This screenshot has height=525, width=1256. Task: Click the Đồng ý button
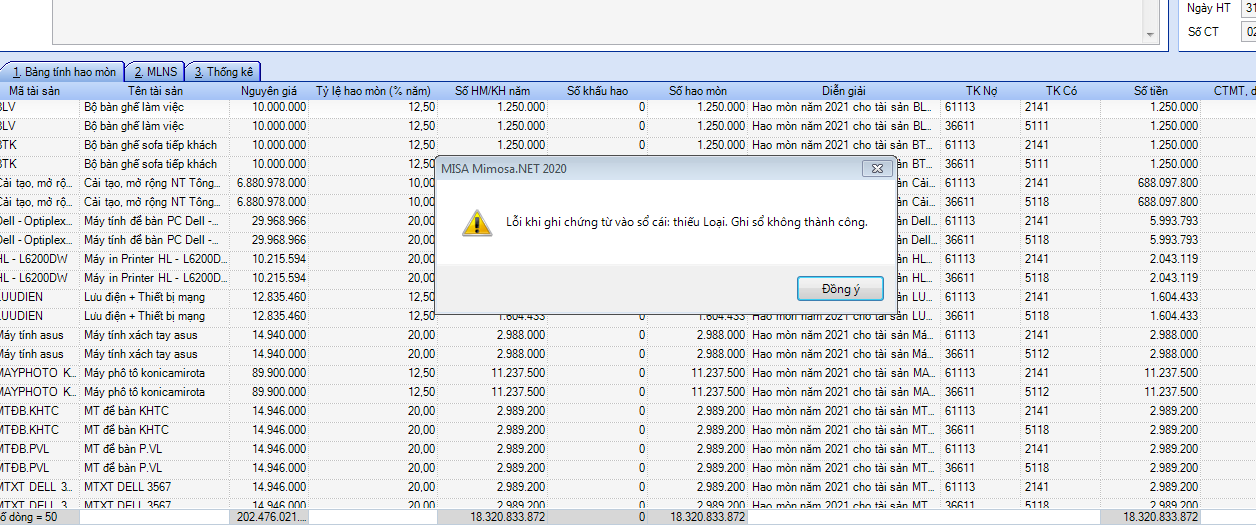[x=840, y=288]
